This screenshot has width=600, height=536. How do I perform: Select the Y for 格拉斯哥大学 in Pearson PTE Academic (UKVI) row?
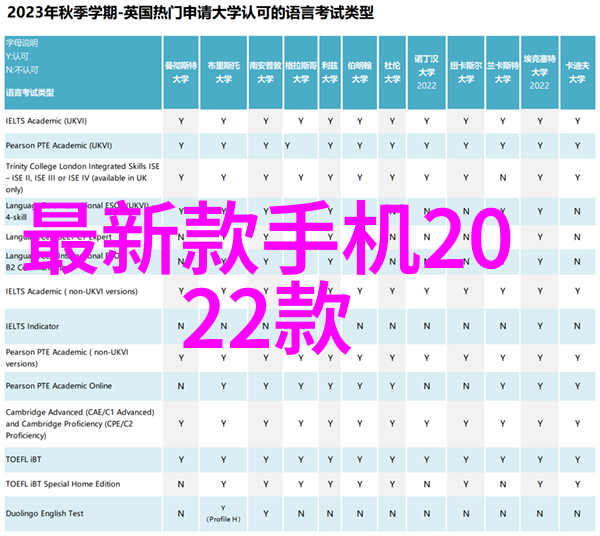pyautogui.click(x=287, y=146)
